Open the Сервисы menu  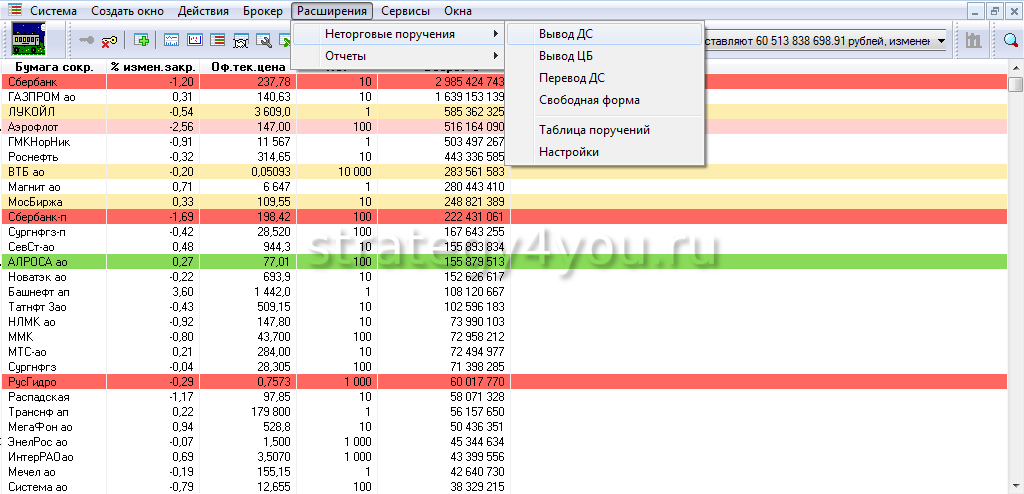[405, 11]
